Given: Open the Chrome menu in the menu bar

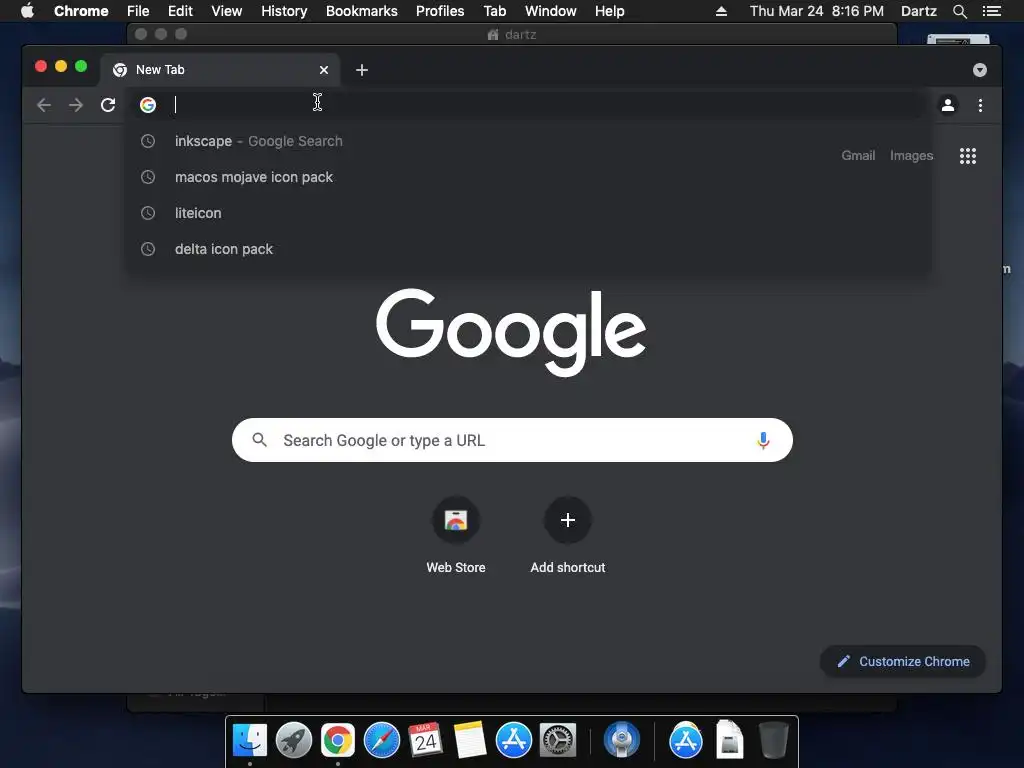Looking at the screenshot, I should point(81,11).
